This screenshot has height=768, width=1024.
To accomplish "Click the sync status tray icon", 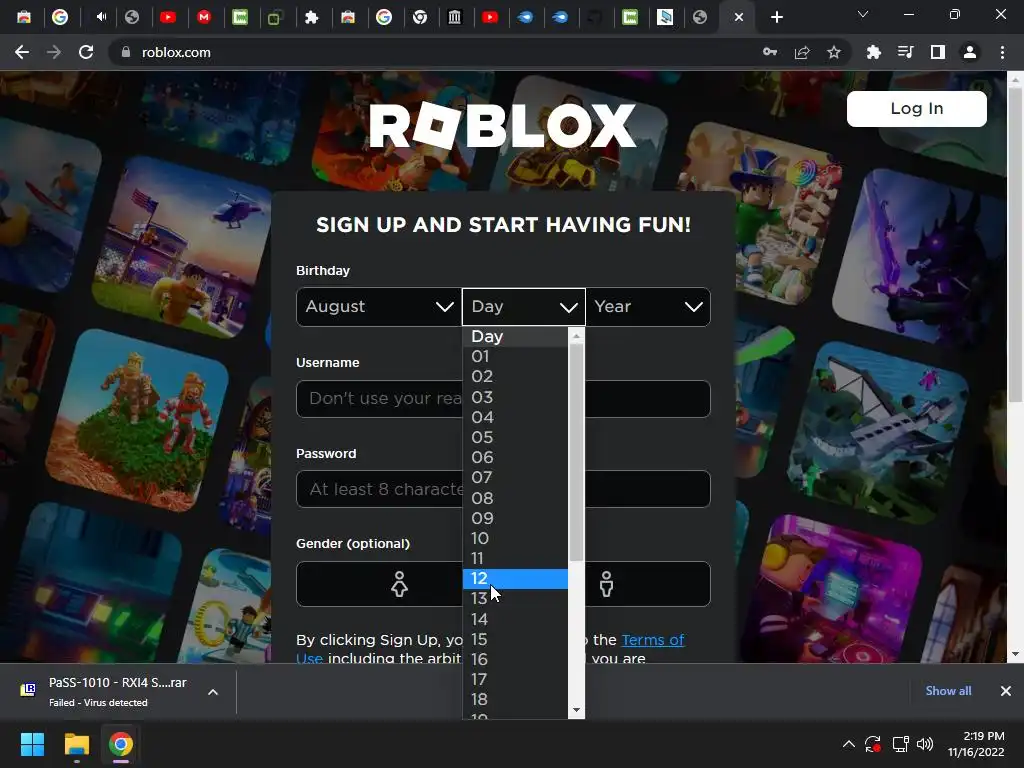I will 873,744.
